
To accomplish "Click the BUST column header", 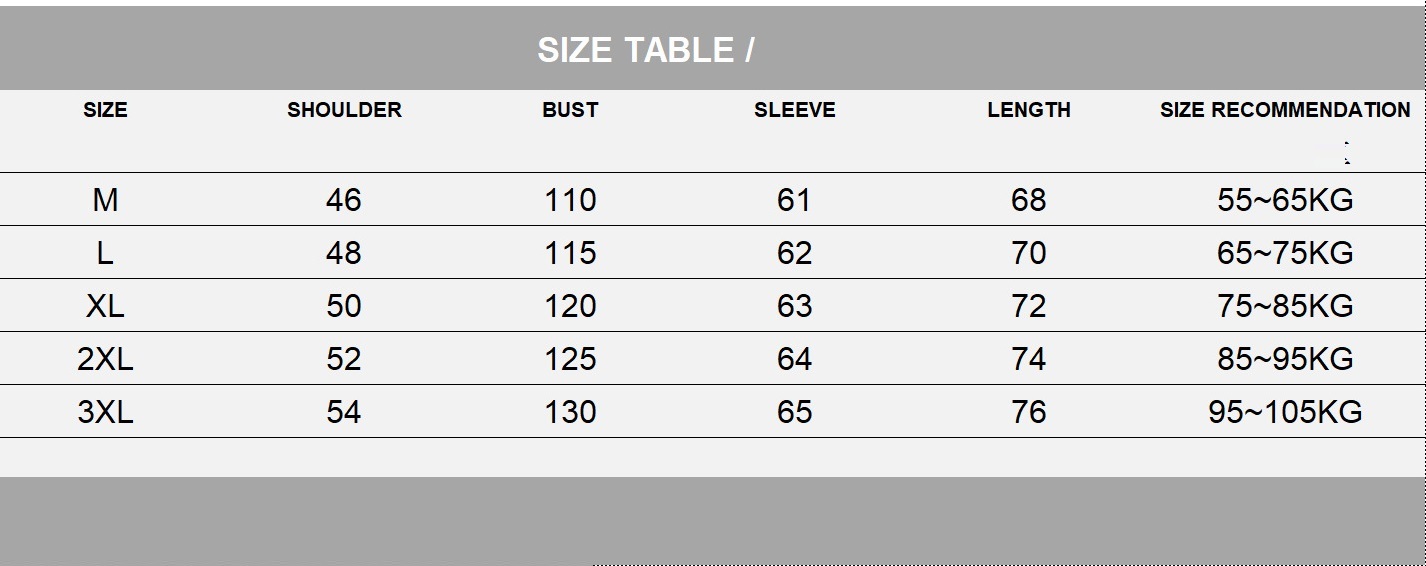I will (570, 110).
